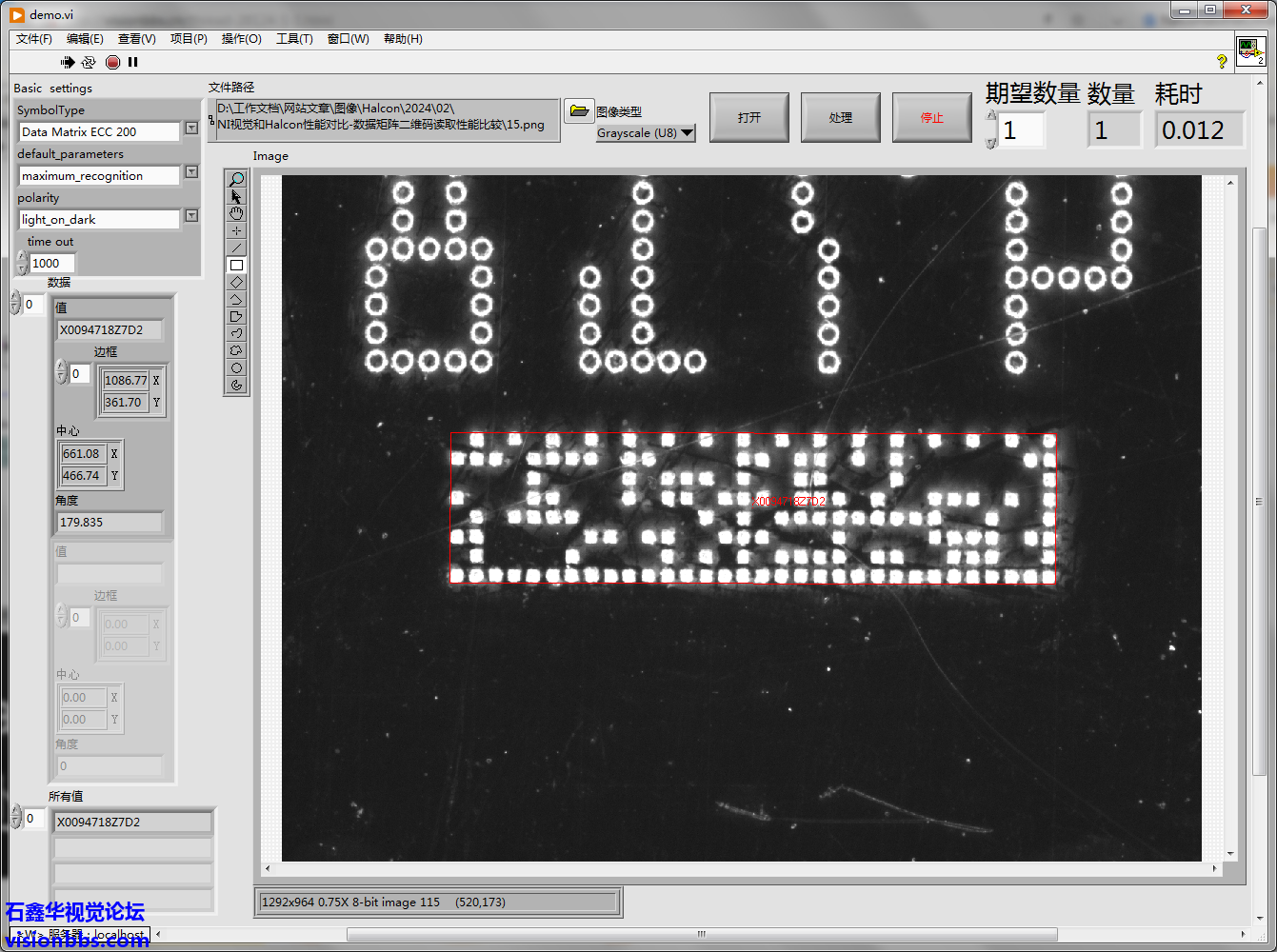Open the 文件(F) menu
The height and width of the screenshot is (952, 1277).
pyautogui.click(x=34, y=39)
